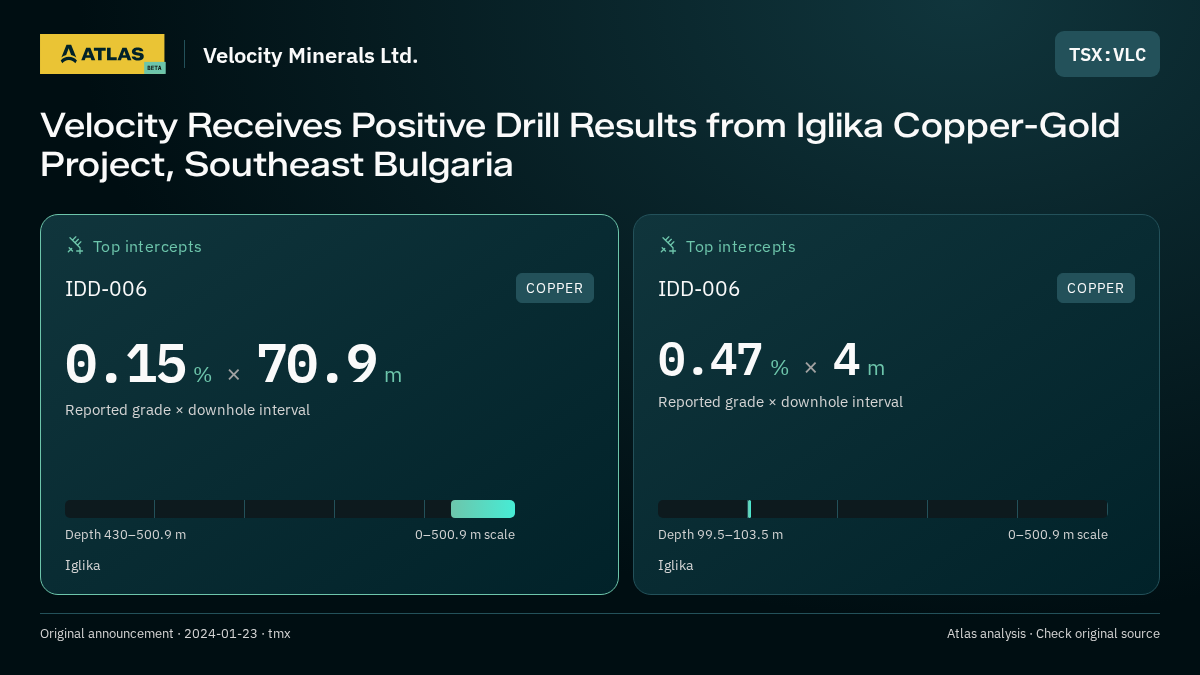Viewport: 1200px width, 675px height.
Task: Click the depth bar segment at 430–500.9 m
Action: click(483, 509)
